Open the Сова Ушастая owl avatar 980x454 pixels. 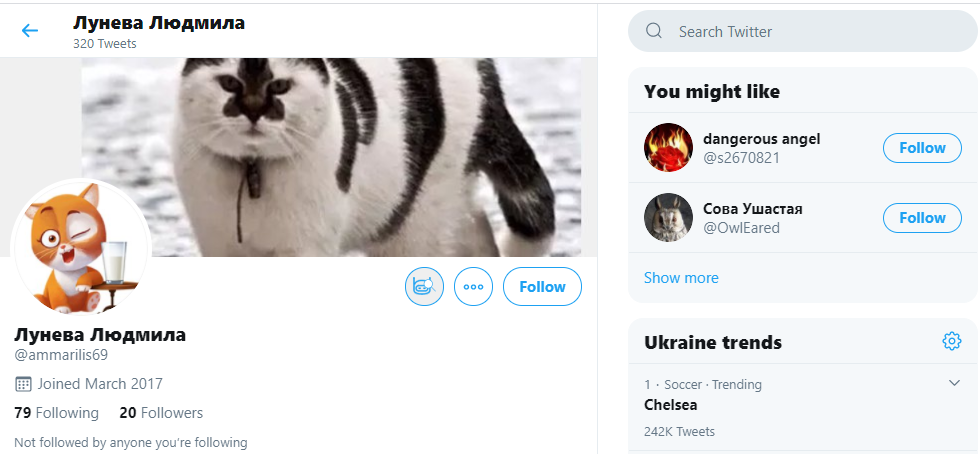click(x=668, y=218)
